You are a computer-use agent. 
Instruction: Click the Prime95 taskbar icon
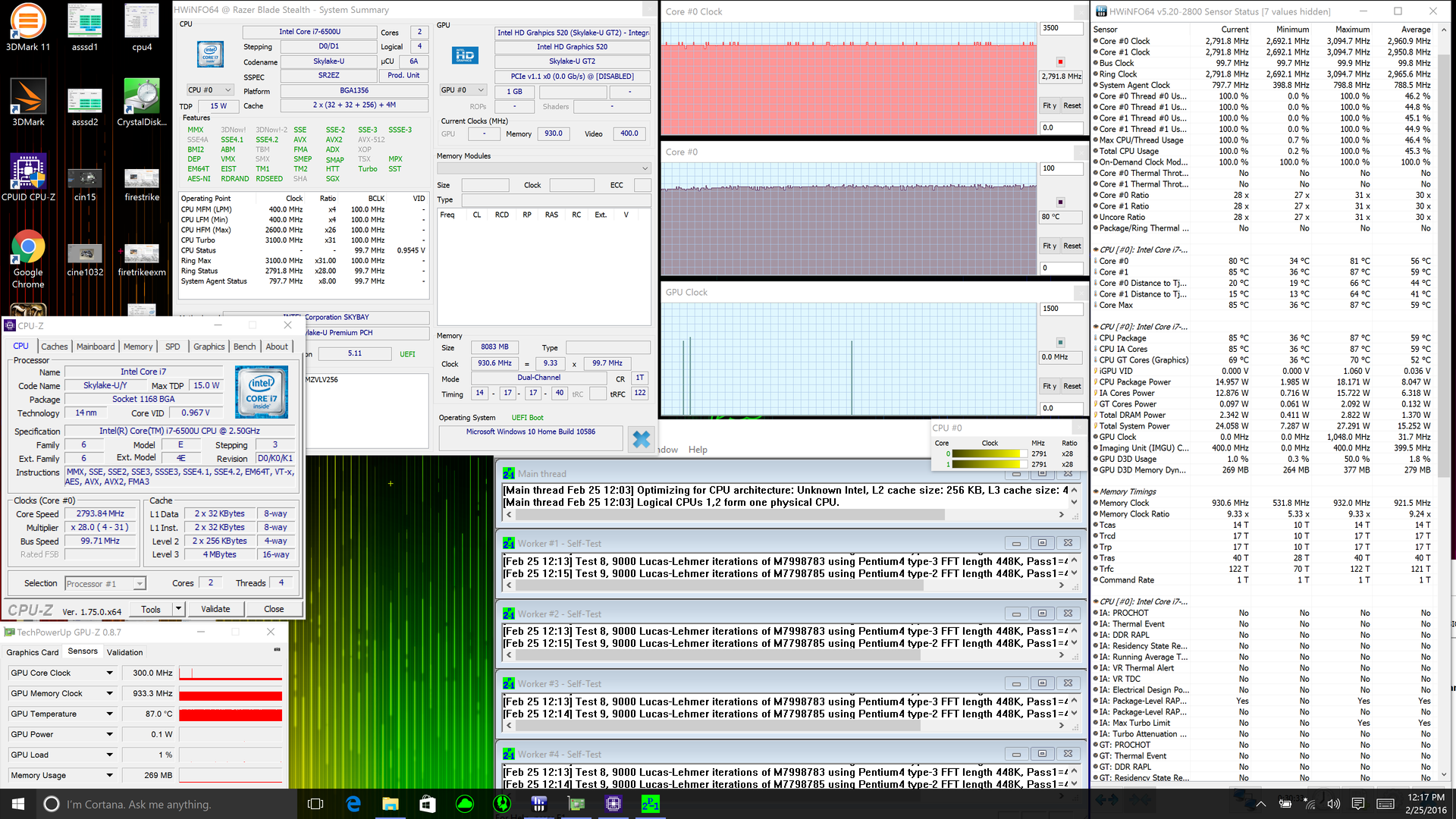[x=651, y=804]
